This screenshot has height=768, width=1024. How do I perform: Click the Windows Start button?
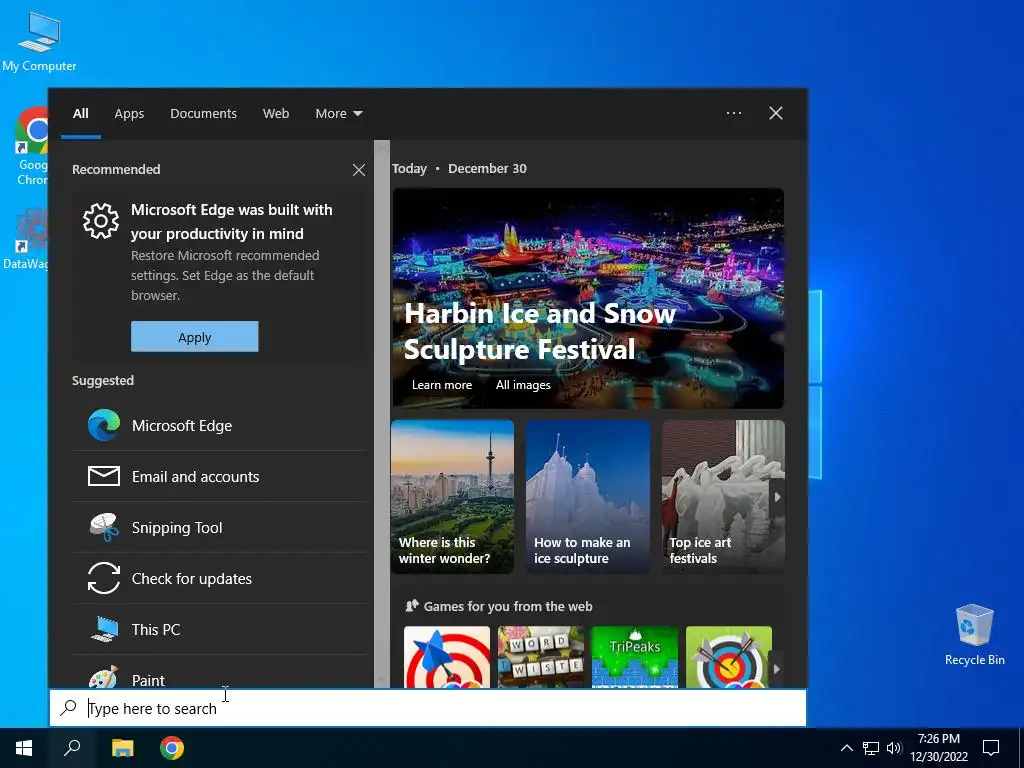click(24, 748)
